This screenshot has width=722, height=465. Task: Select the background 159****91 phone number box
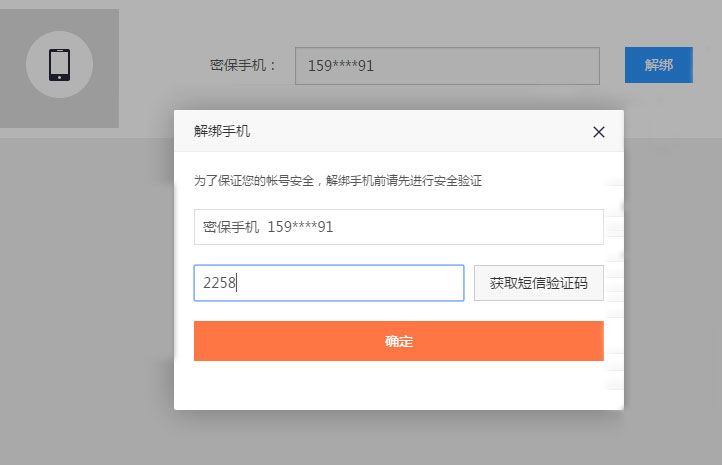coord(447,66)
